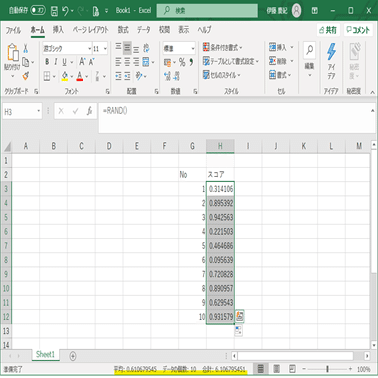
Task: Open 条件付き書式 menu
Action: 222,48
